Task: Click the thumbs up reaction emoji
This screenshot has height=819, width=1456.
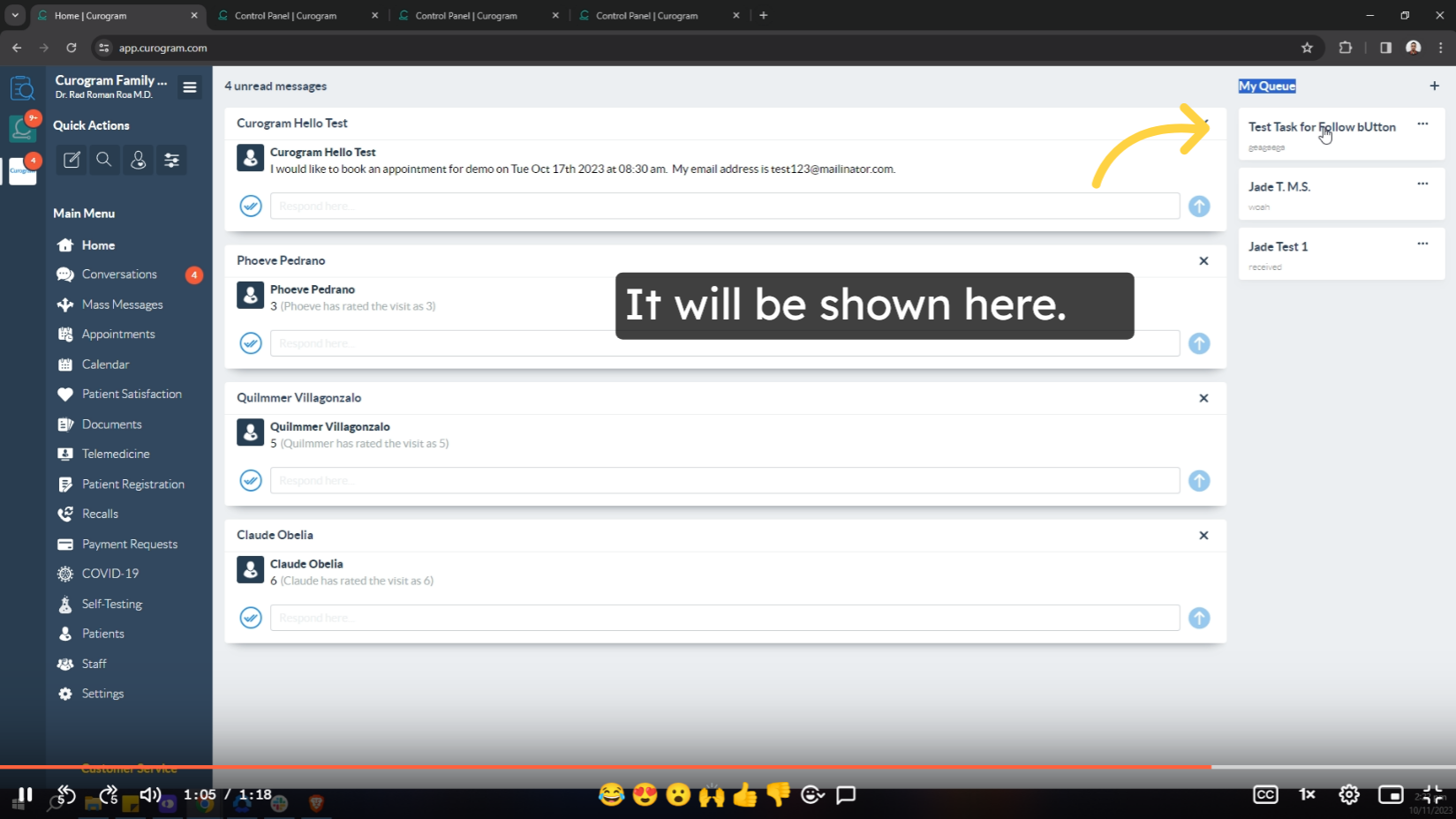Action: pyautogui.click(x=744, y=795)
